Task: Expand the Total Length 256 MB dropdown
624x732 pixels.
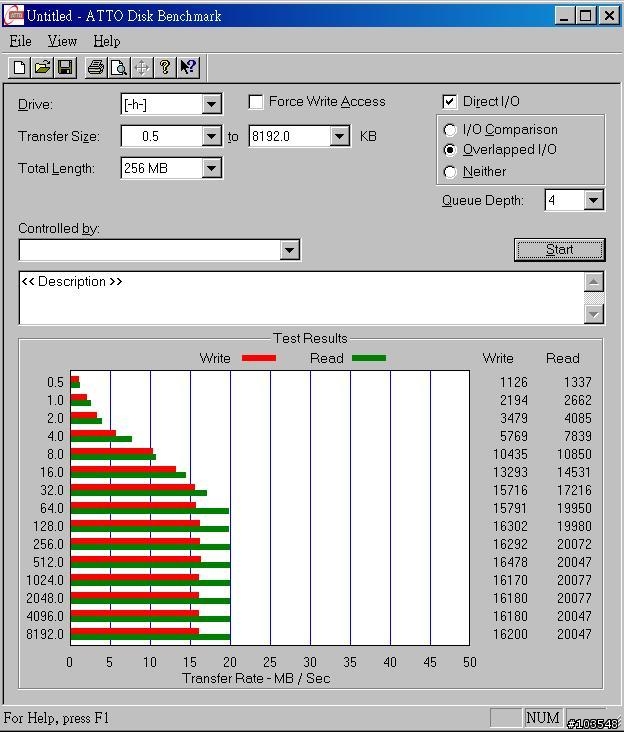Action: [211, 168]
